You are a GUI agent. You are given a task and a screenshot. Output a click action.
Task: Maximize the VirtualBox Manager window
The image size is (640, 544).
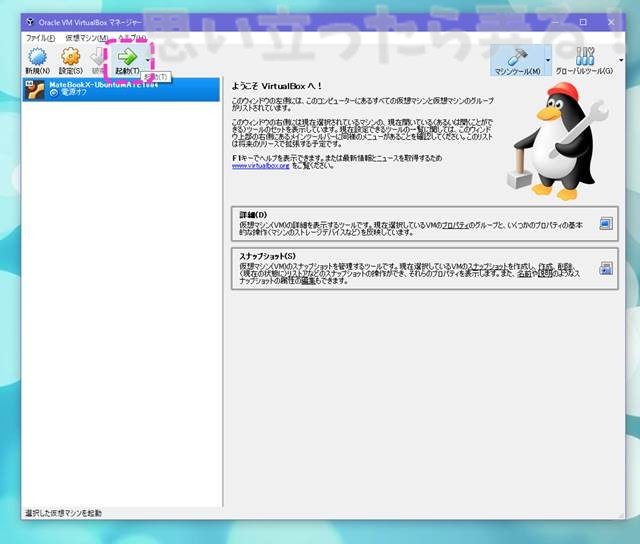[x=583, y=22]
